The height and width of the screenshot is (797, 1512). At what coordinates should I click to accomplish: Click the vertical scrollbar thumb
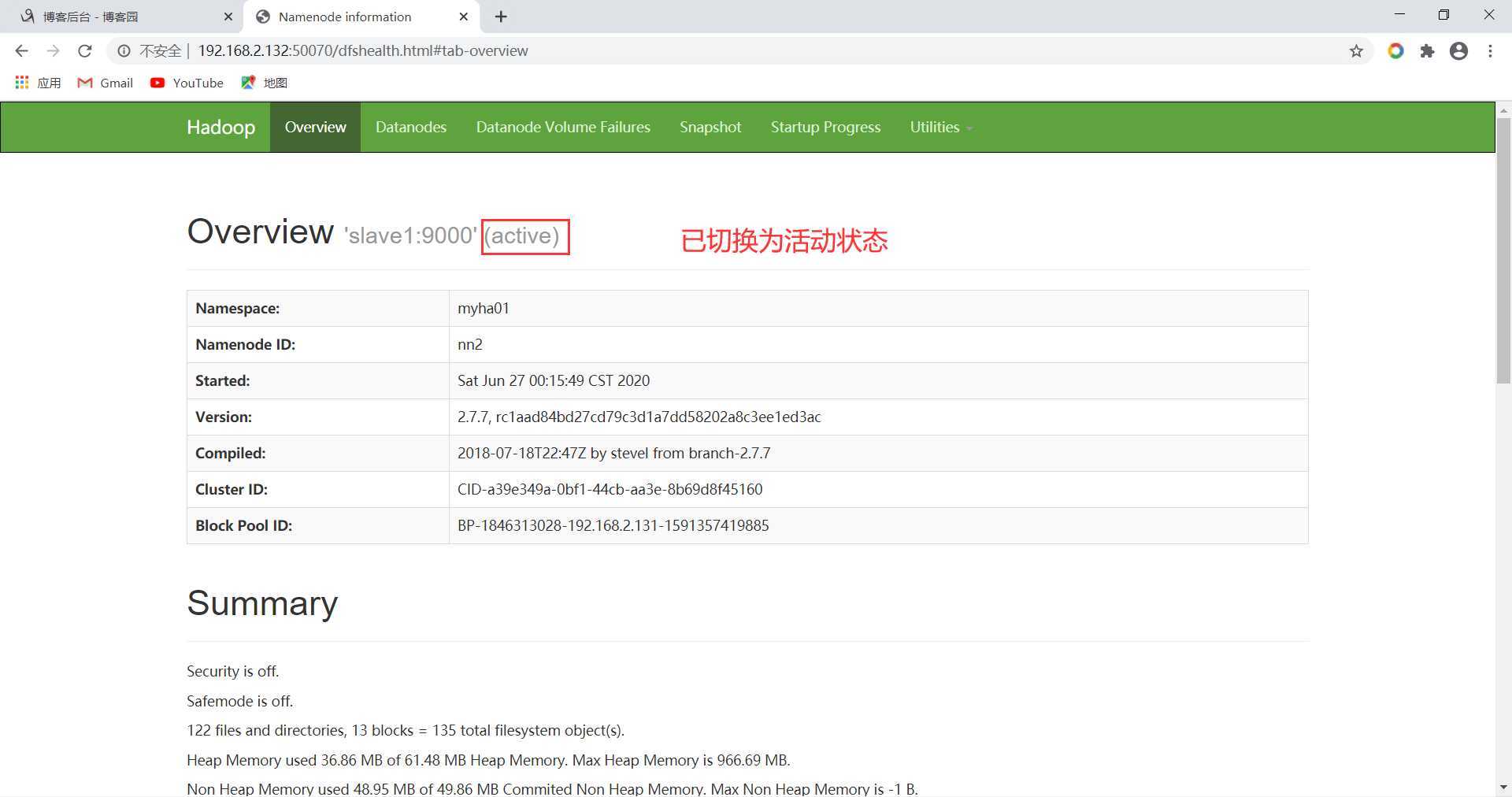(1503, 251)
